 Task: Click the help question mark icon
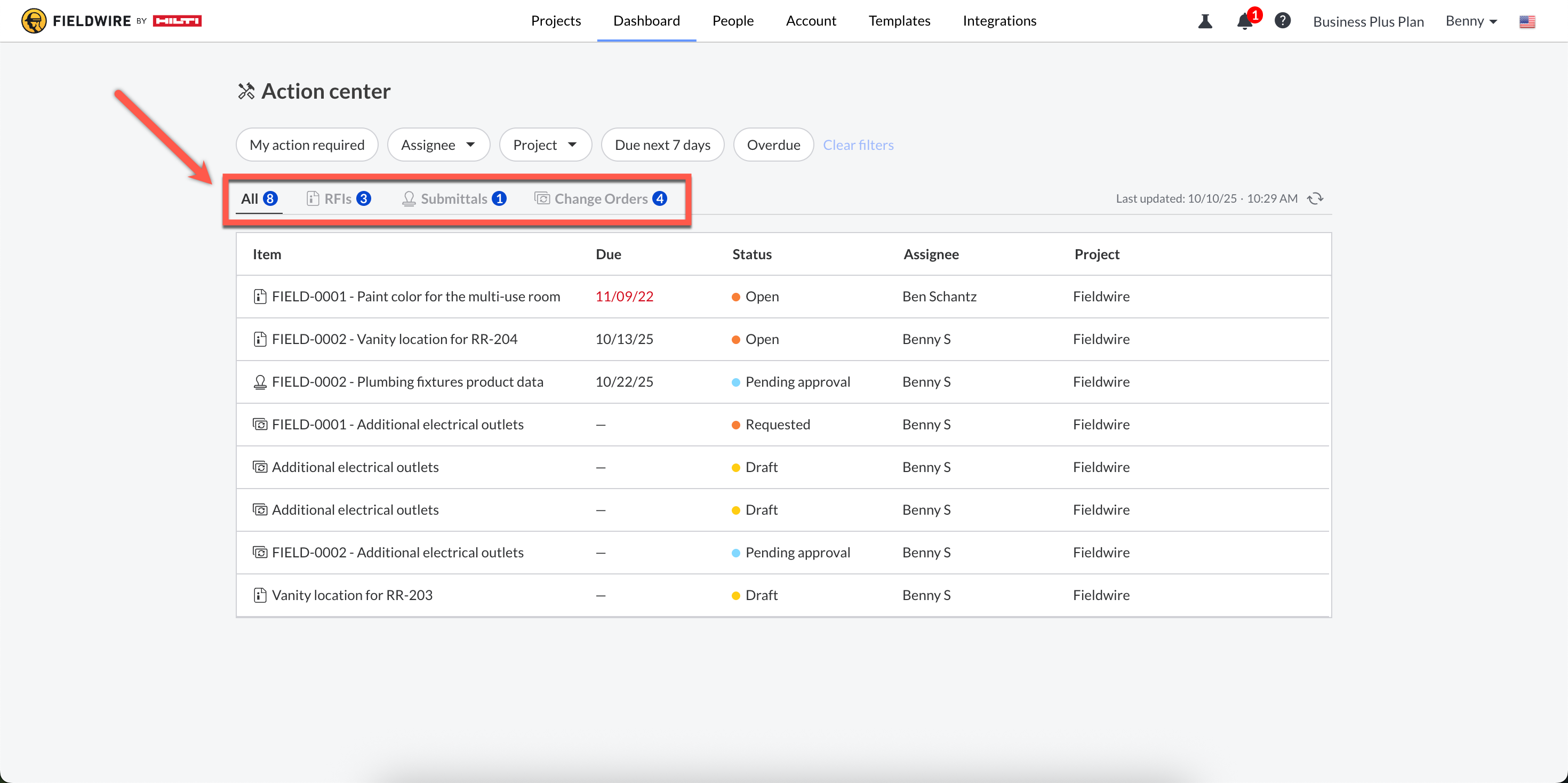tap(1282, 21)
